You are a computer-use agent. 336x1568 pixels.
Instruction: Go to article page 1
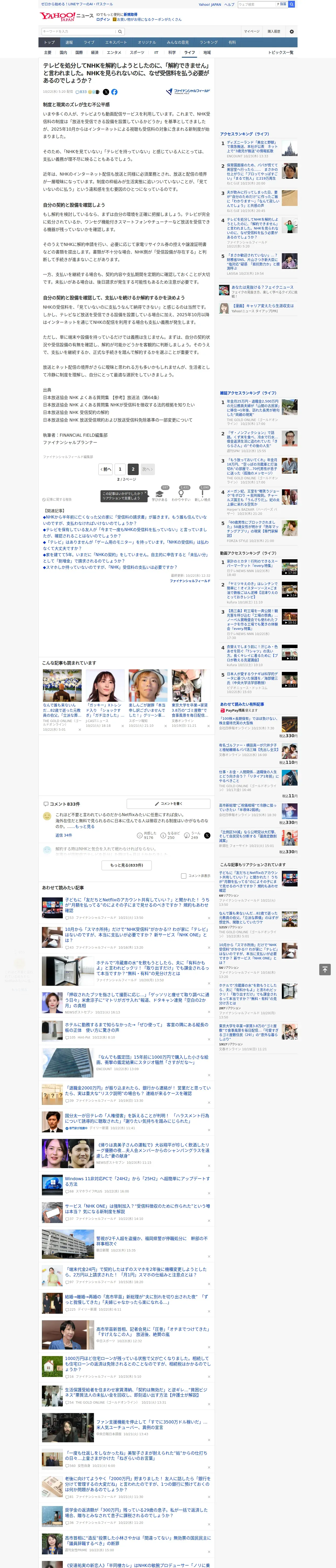(x=120, y=469)
